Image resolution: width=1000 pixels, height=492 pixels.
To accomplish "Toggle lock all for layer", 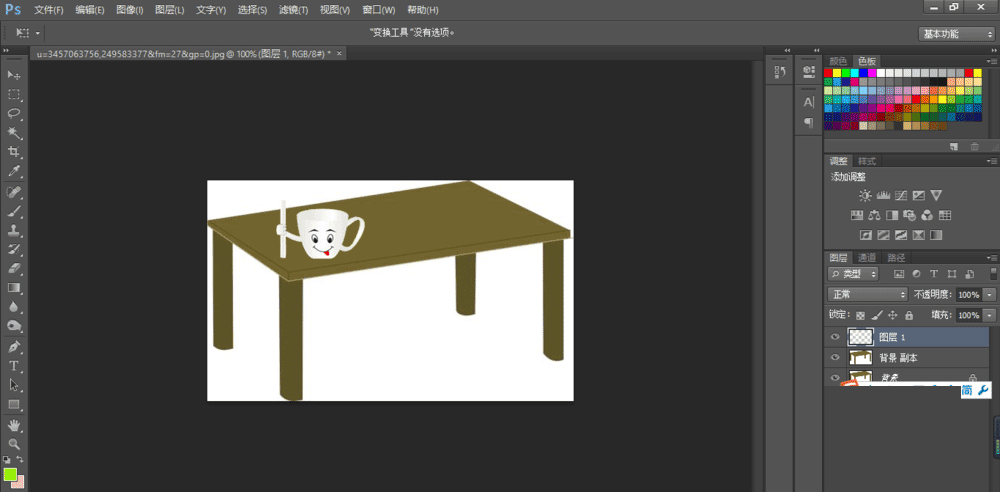I will (909, 315).
